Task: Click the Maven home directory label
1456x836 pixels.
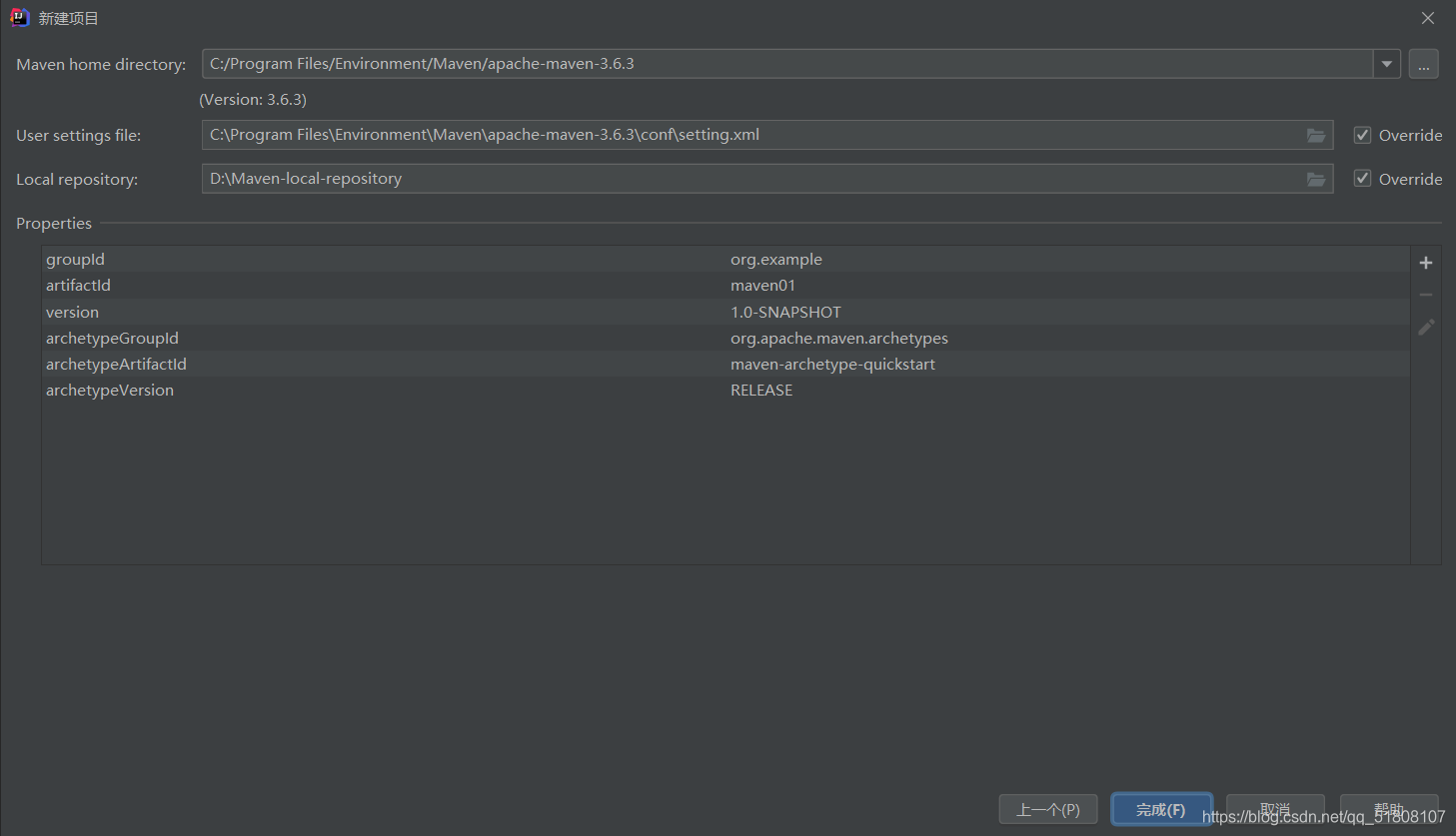Action: click(x=101, y=64)
